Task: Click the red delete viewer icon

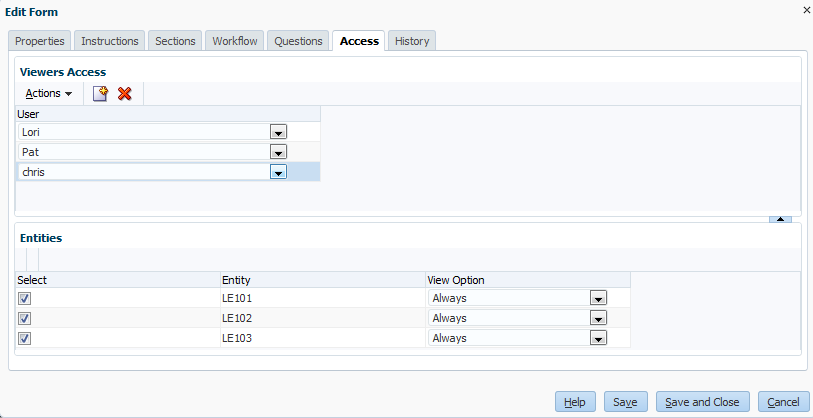Action: click(x=125, y=94)
